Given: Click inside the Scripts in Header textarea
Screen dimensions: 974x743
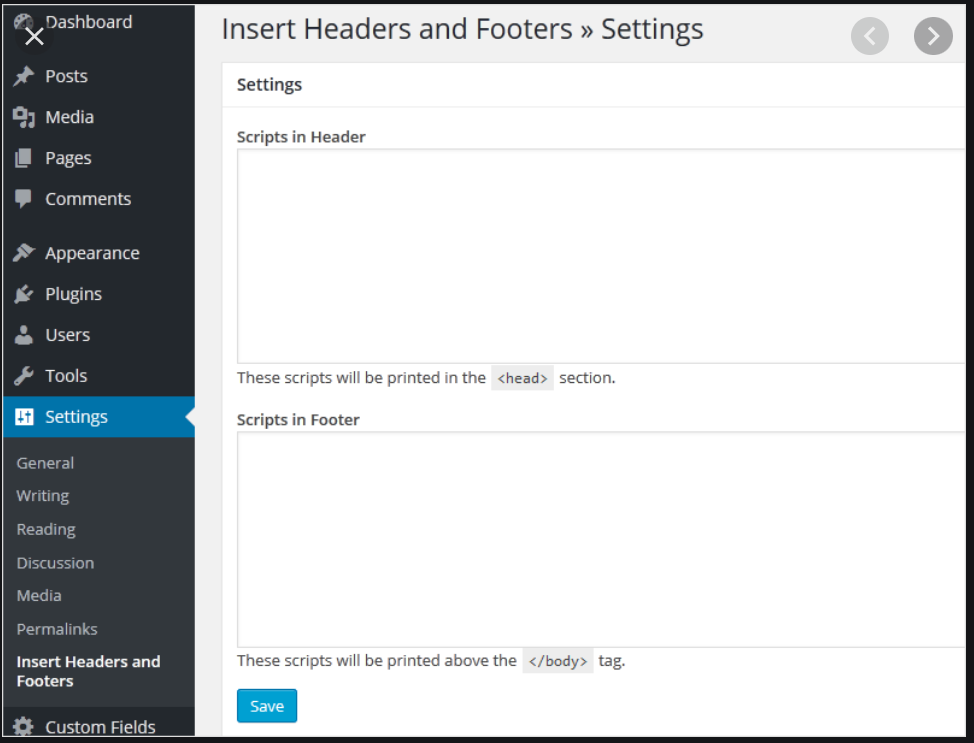Looking at the screenshot, I should 598,255.
